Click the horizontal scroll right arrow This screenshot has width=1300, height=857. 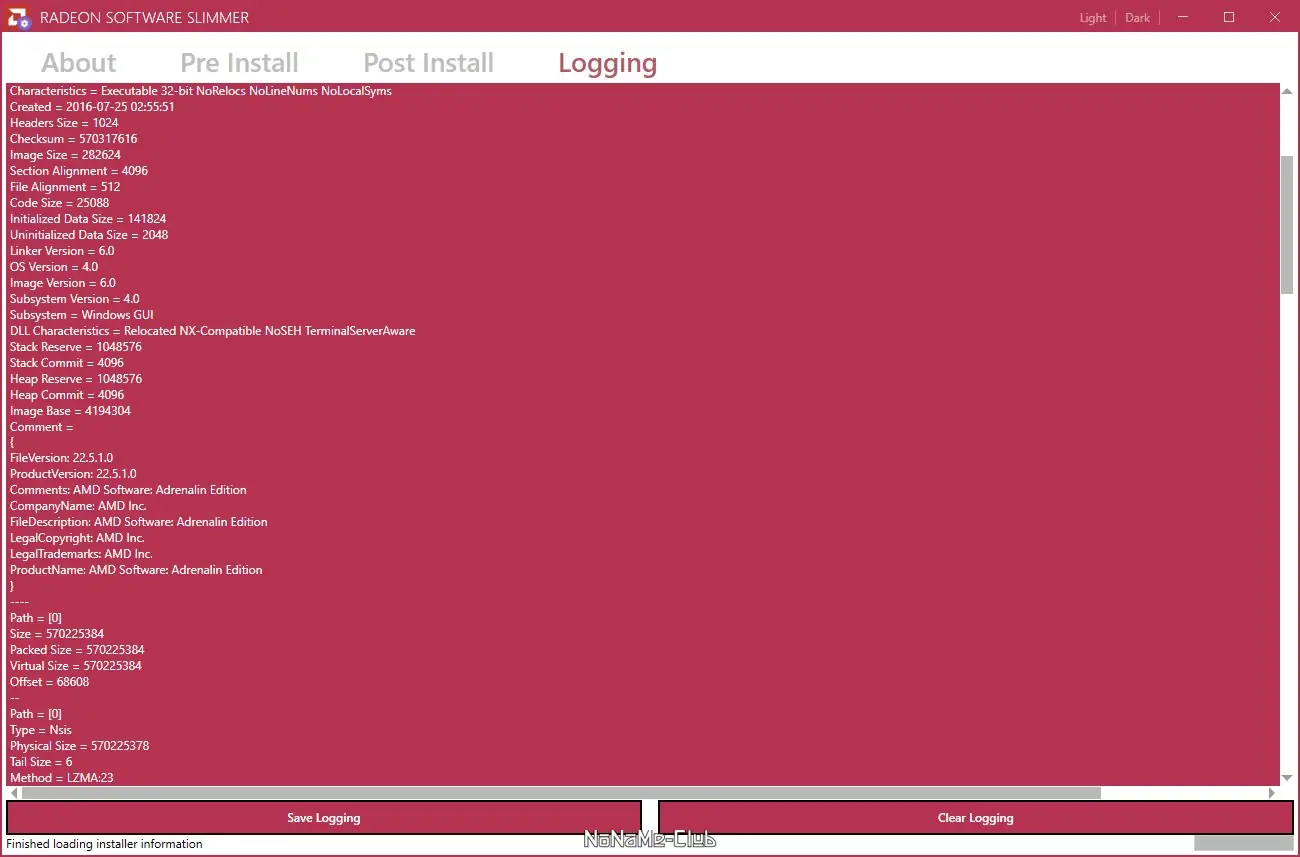[1272, 793]
